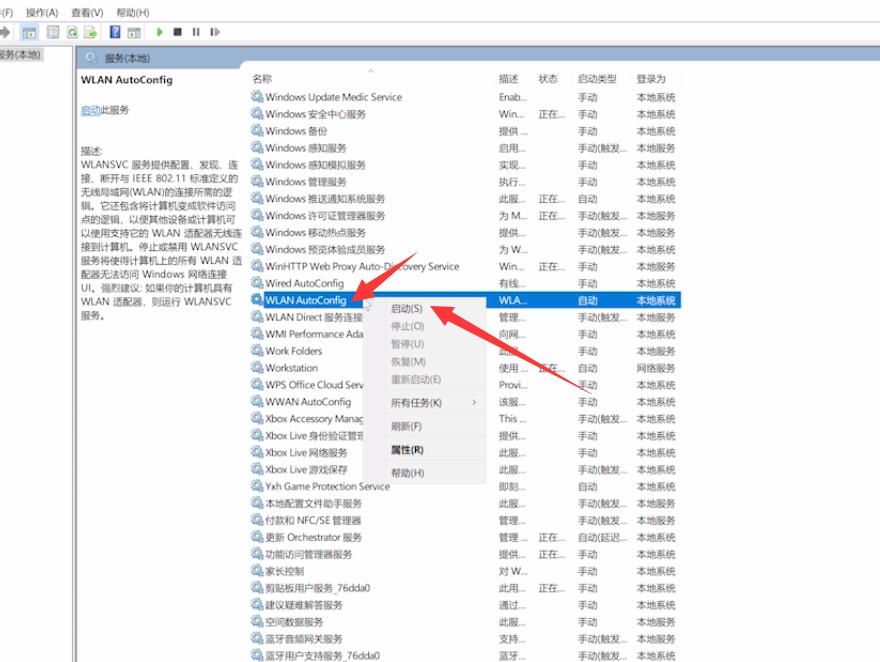Viewport: 880px width, 662px height.
Task: Click the forward arrow toolbar icon
Action: click(5, 32)
